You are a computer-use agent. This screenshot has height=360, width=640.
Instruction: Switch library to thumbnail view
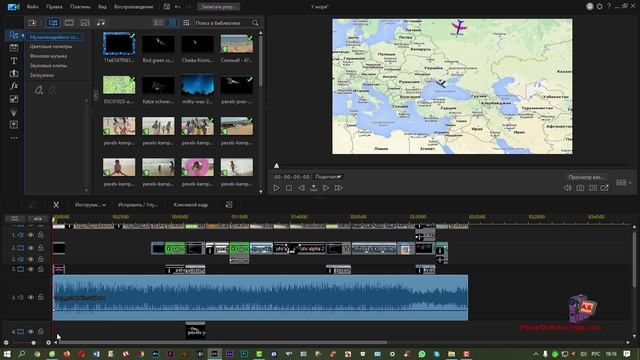pyautogui.click(x=173, y=23)
